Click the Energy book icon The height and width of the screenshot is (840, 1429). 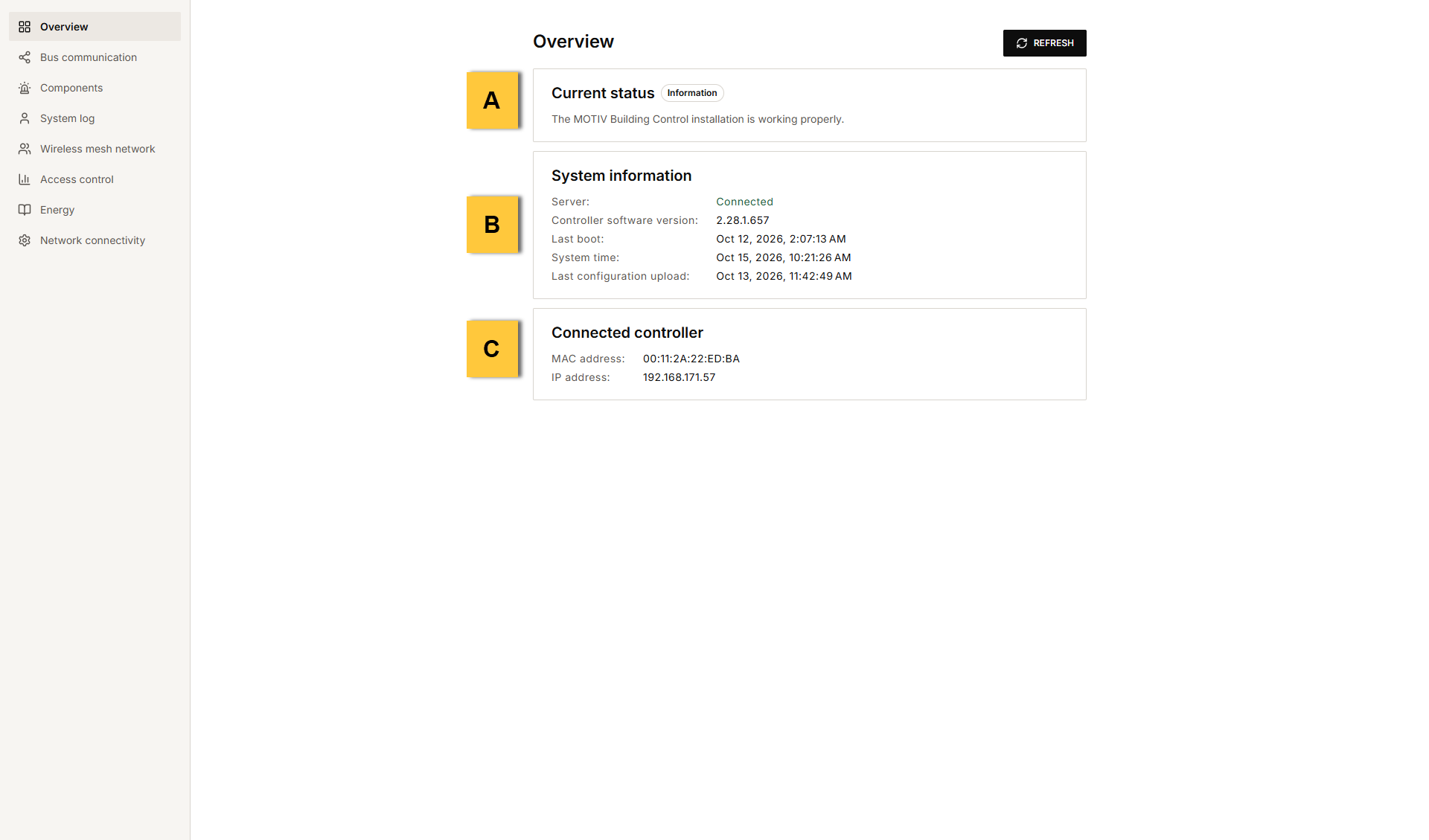coord(25,210)
